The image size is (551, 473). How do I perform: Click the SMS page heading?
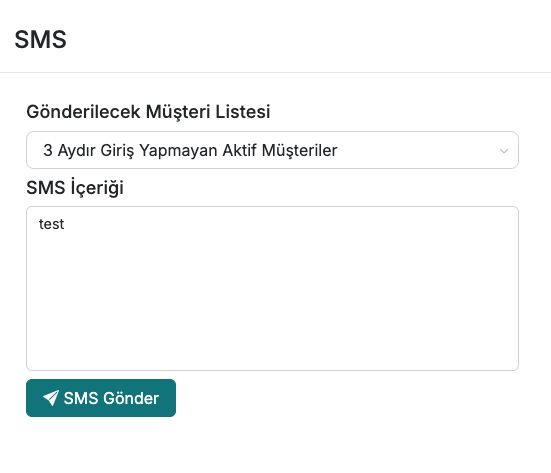click(40, 39)
